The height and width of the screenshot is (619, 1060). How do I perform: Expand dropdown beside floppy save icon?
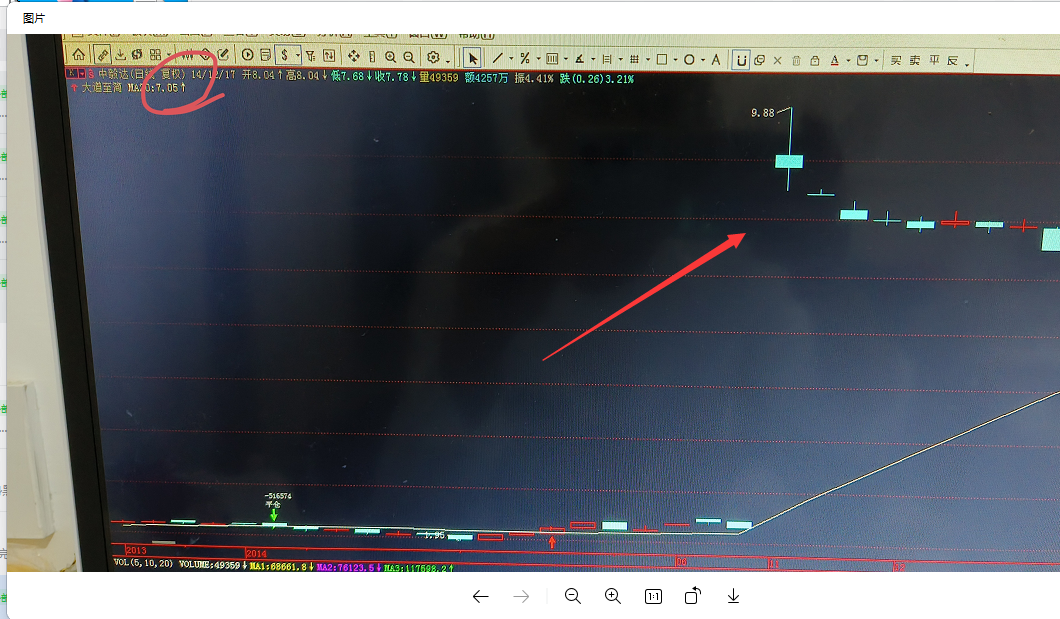tap(876, 61)
